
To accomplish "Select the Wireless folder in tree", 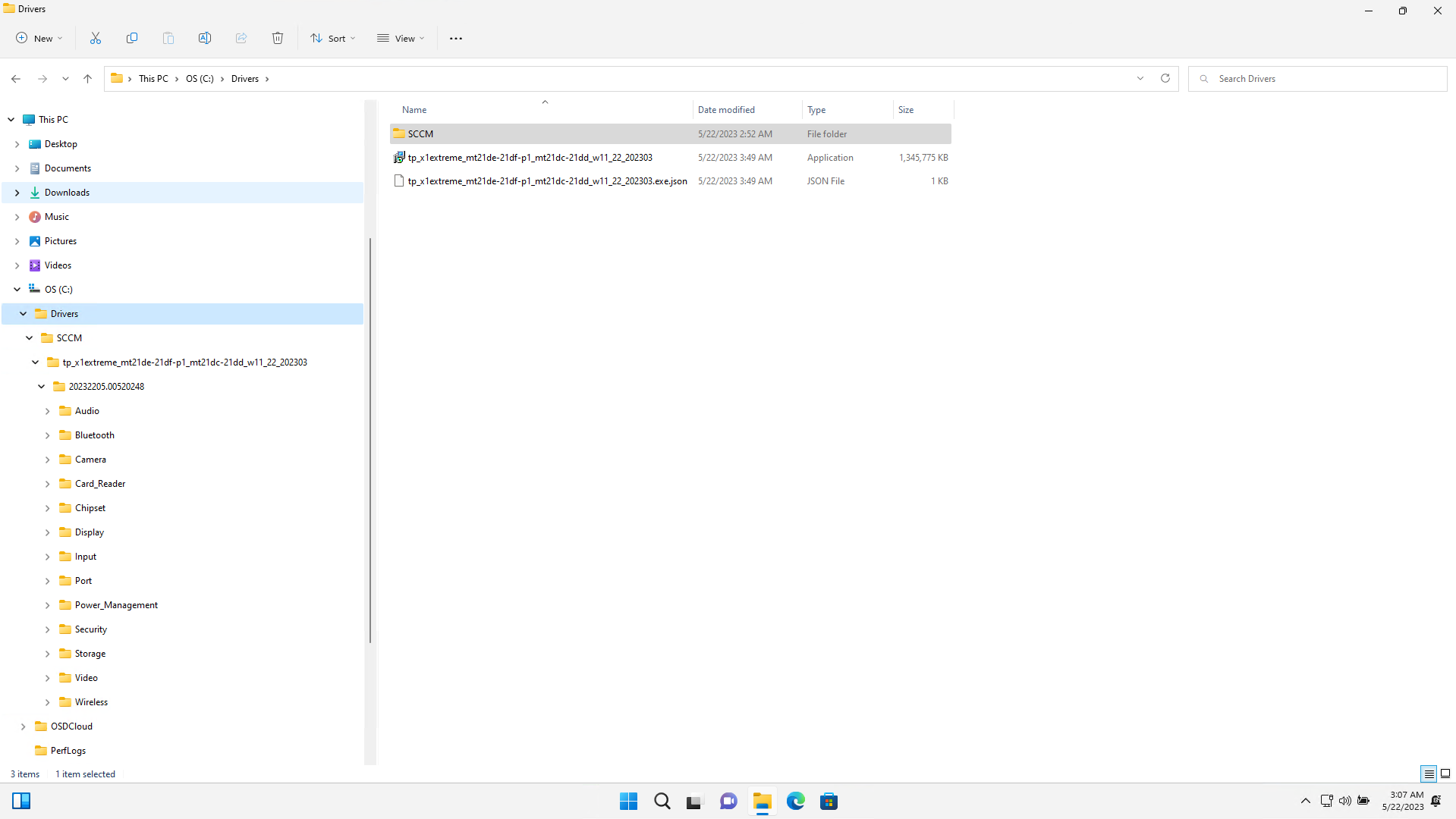I will pos(91,702).
